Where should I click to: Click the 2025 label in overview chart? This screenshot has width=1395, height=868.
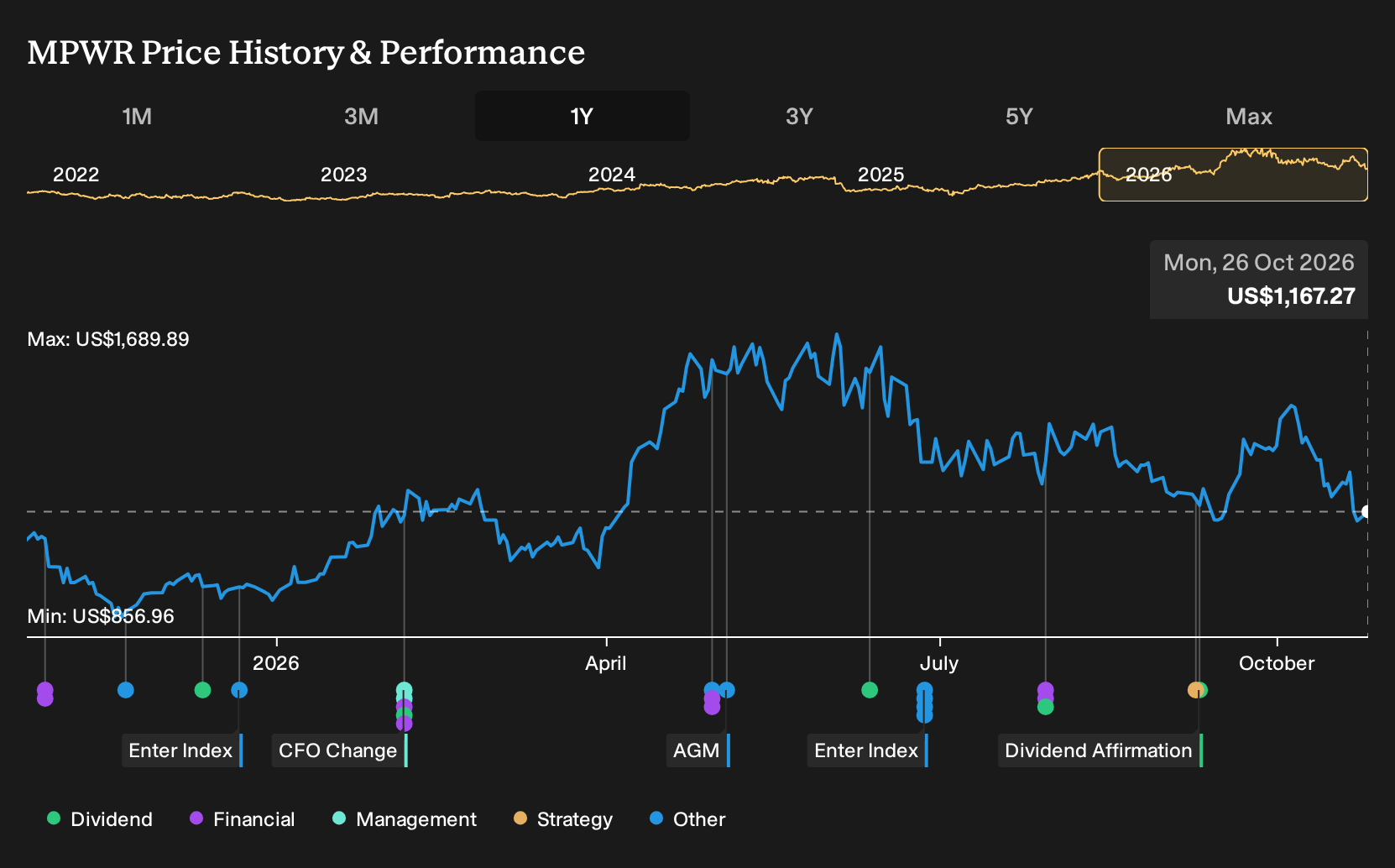coord(880,175)
